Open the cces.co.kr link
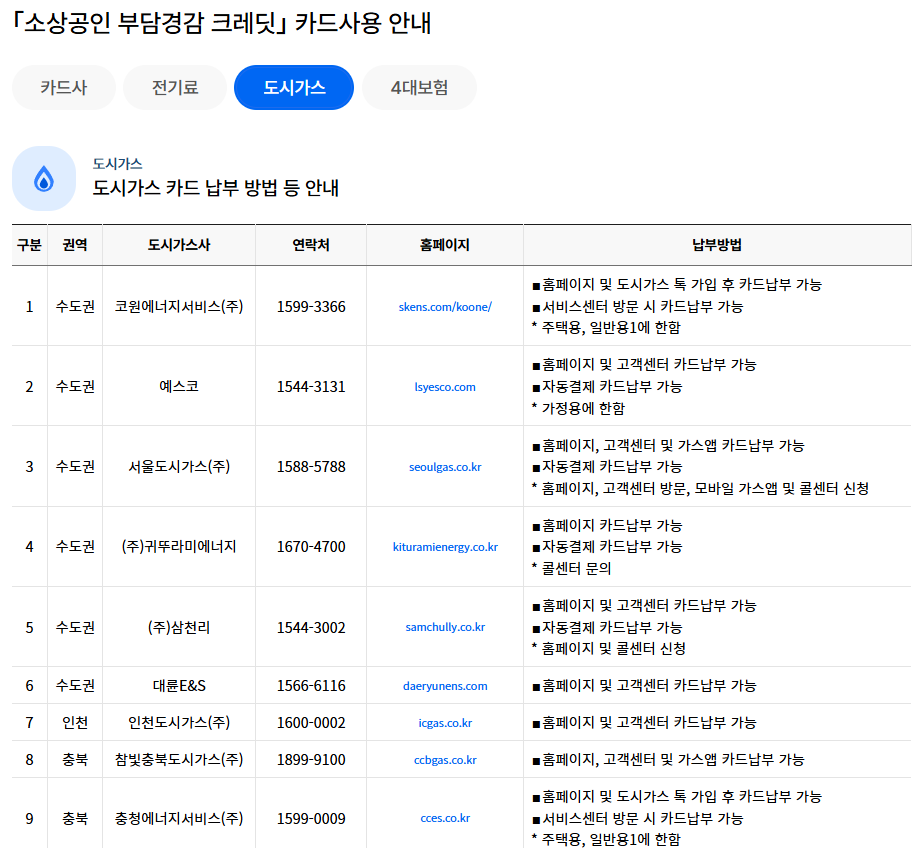915x848 pixels. [x=445, y=818]
